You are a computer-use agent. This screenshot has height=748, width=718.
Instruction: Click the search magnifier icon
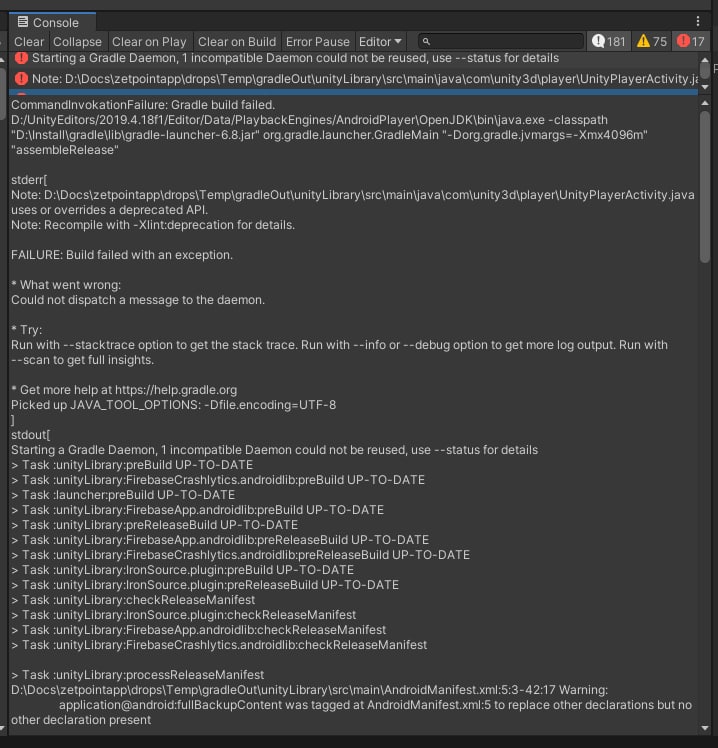[427, 42]
